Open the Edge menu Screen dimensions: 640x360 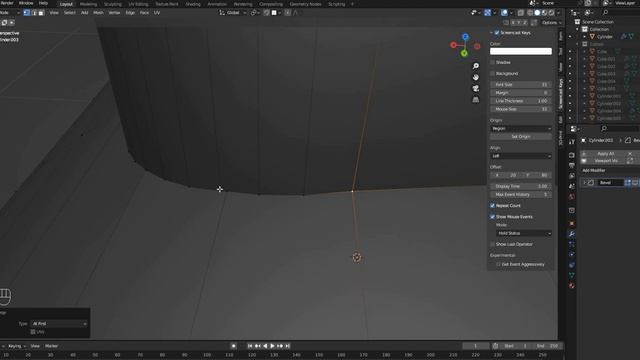[x=130, y=13]
